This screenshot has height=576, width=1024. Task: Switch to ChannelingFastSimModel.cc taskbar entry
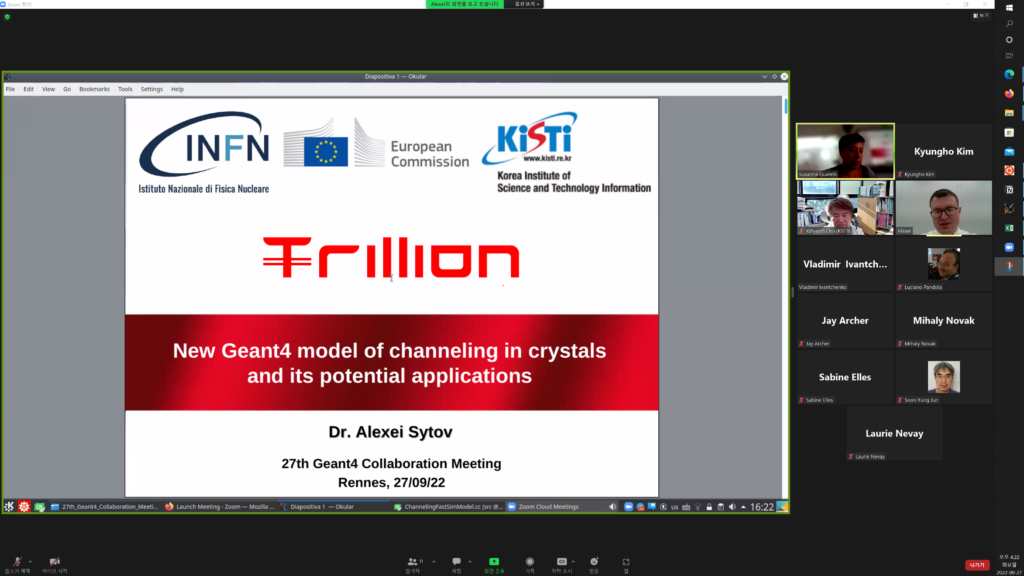coord(448,507)
